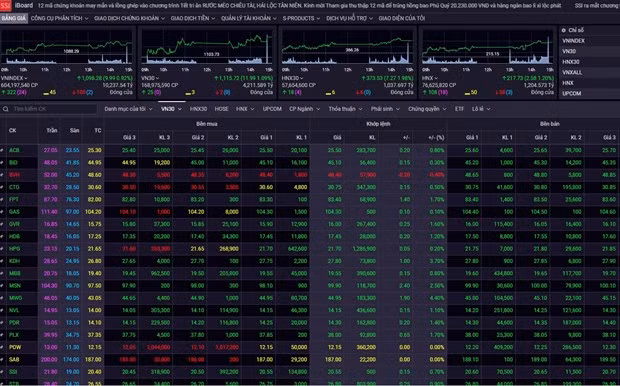The width and height of the screenshot is (620, 386).
Task: Open stock ticker NVL
Action: 14,310
